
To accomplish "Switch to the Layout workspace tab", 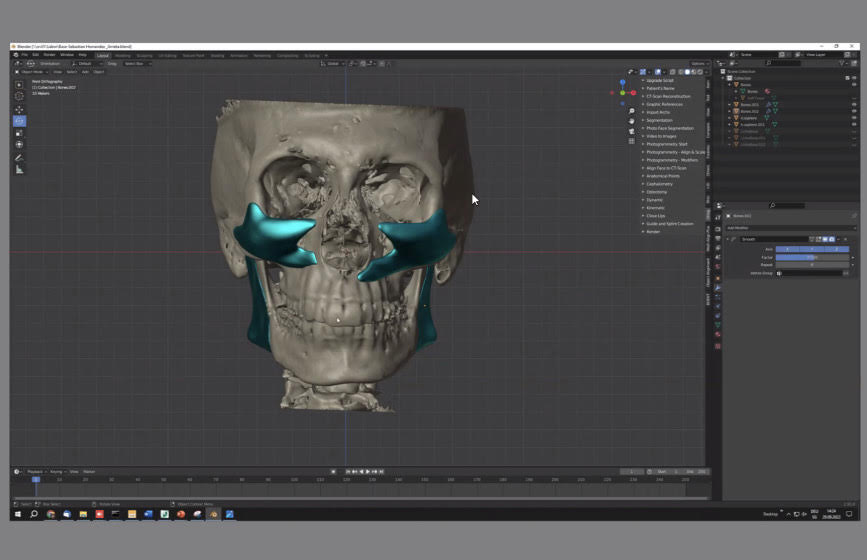I will [x=103, y=55].
